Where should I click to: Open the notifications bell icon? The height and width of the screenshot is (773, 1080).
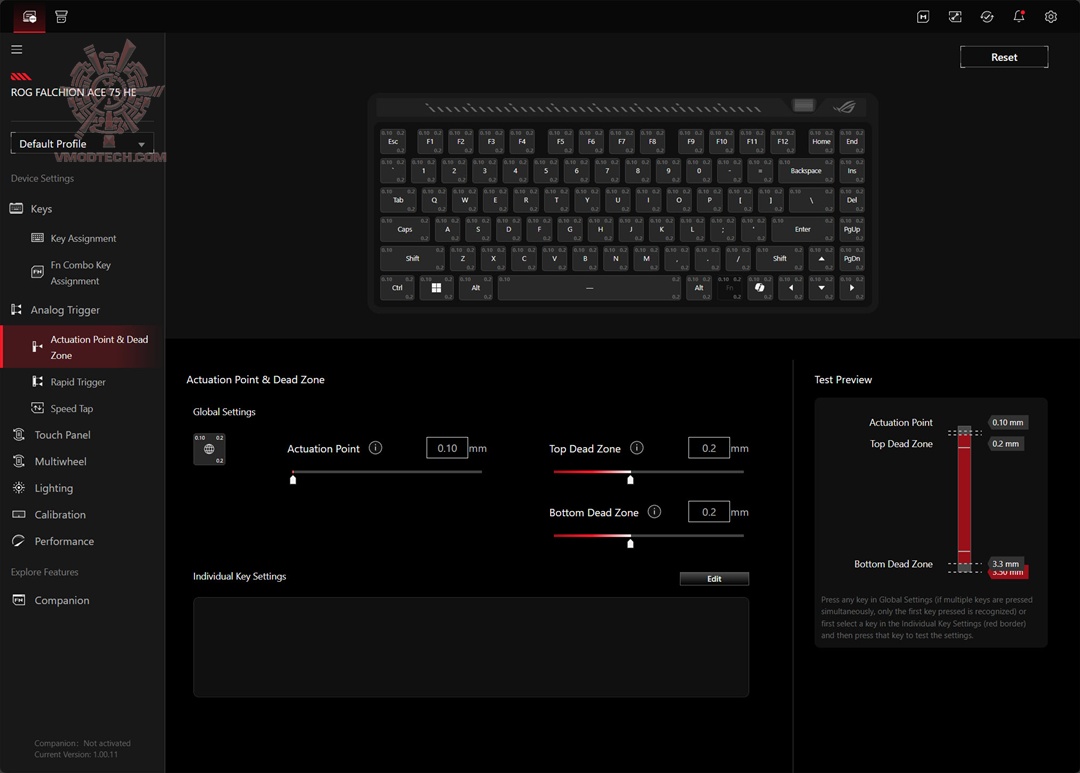[x=1019, y=17]
